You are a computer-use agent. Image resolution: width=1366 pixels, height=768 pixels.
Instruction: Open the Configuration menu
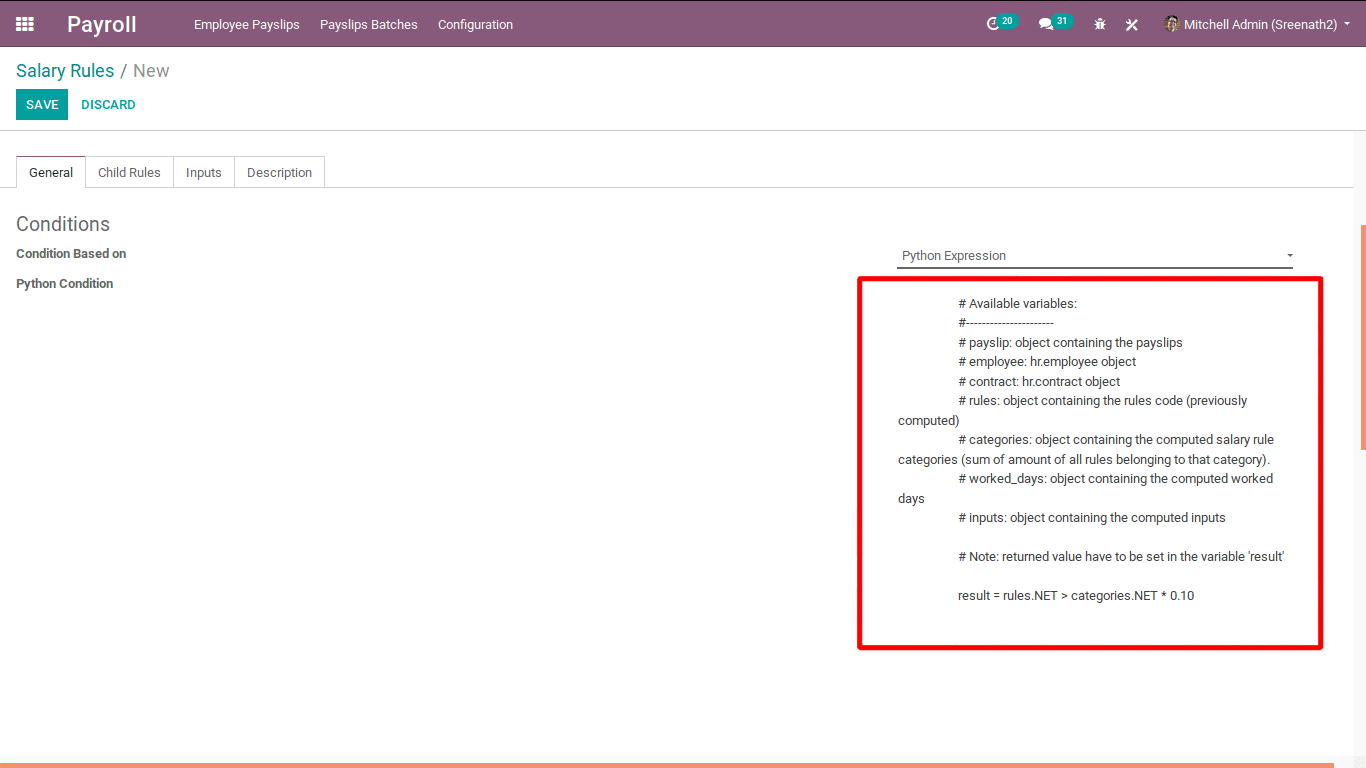click(475, 24)
